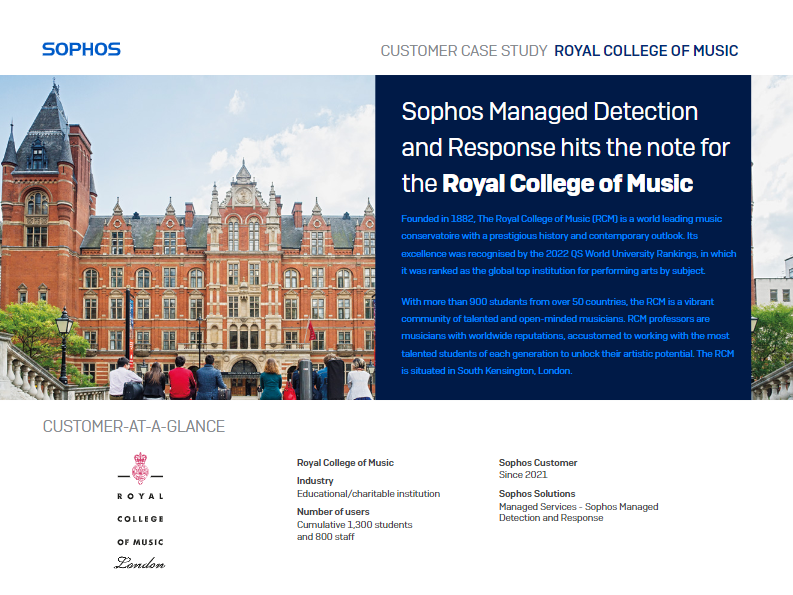Click the Educational/charitable institution text
793x595 pixels.
[x=368, y=493]
